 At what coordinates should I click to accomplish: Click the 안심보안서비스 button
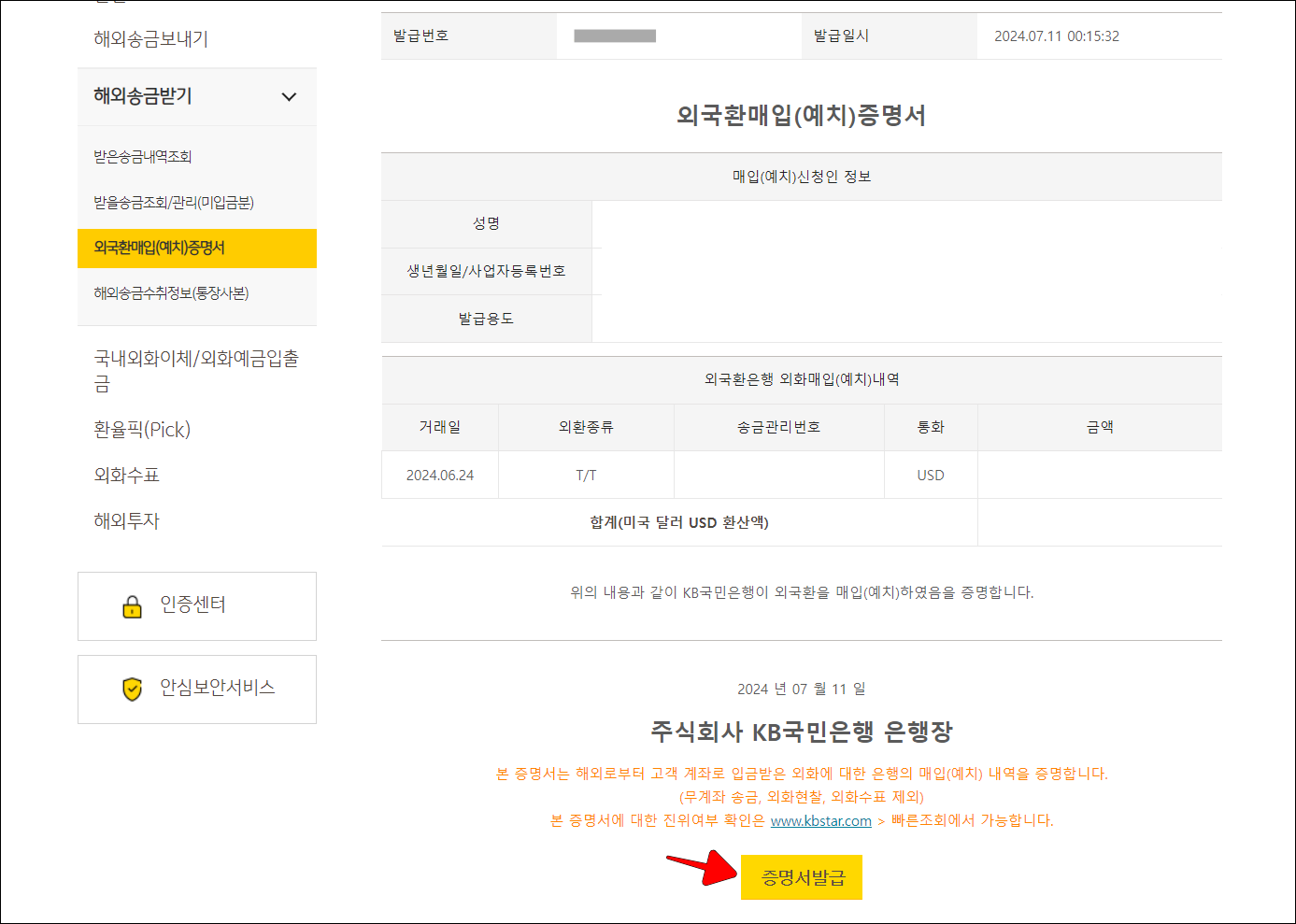pyautogui.click(x=197, y=689)
